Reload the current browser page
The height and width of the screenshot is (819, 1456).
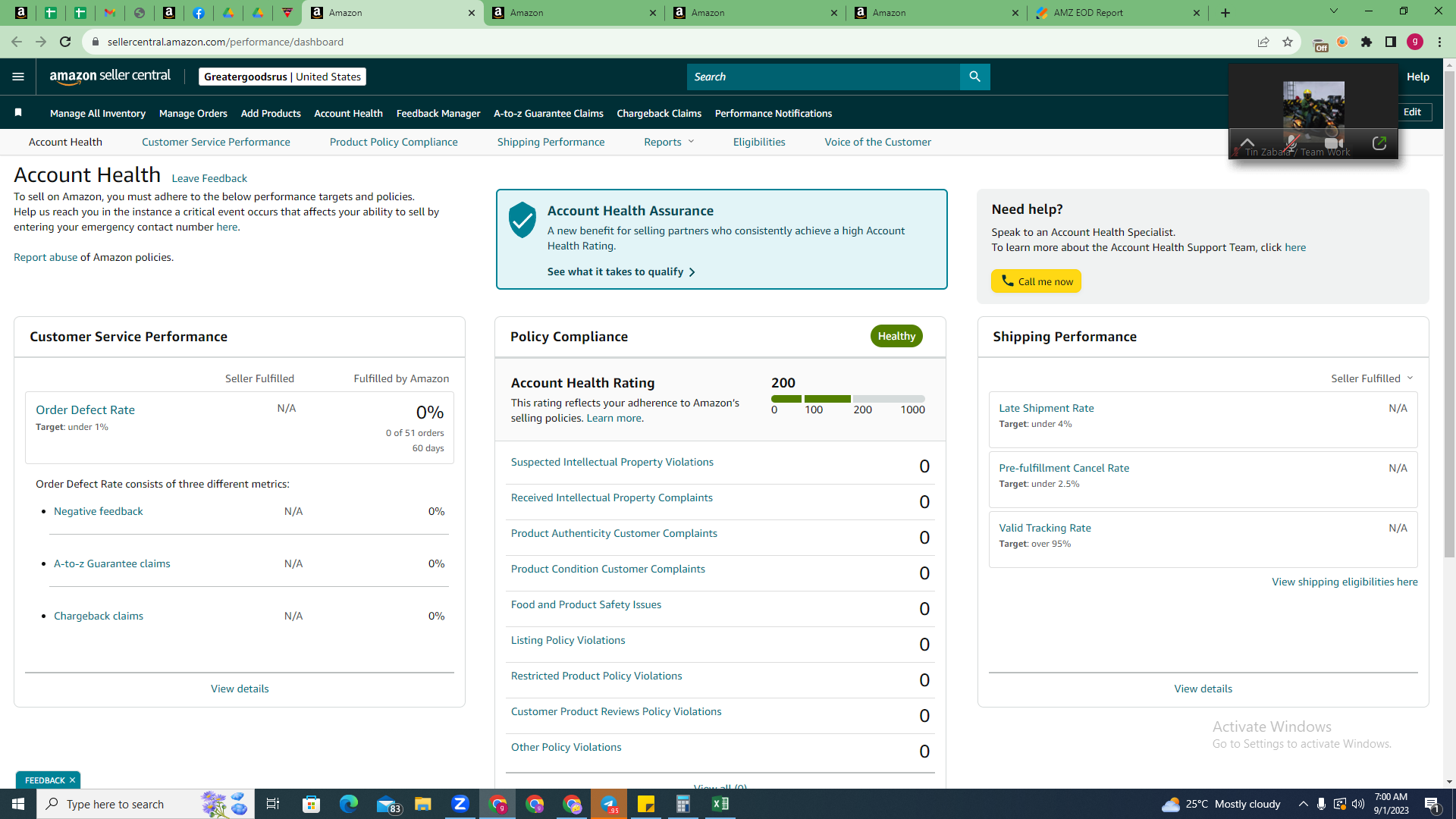[x=65, y=42]
